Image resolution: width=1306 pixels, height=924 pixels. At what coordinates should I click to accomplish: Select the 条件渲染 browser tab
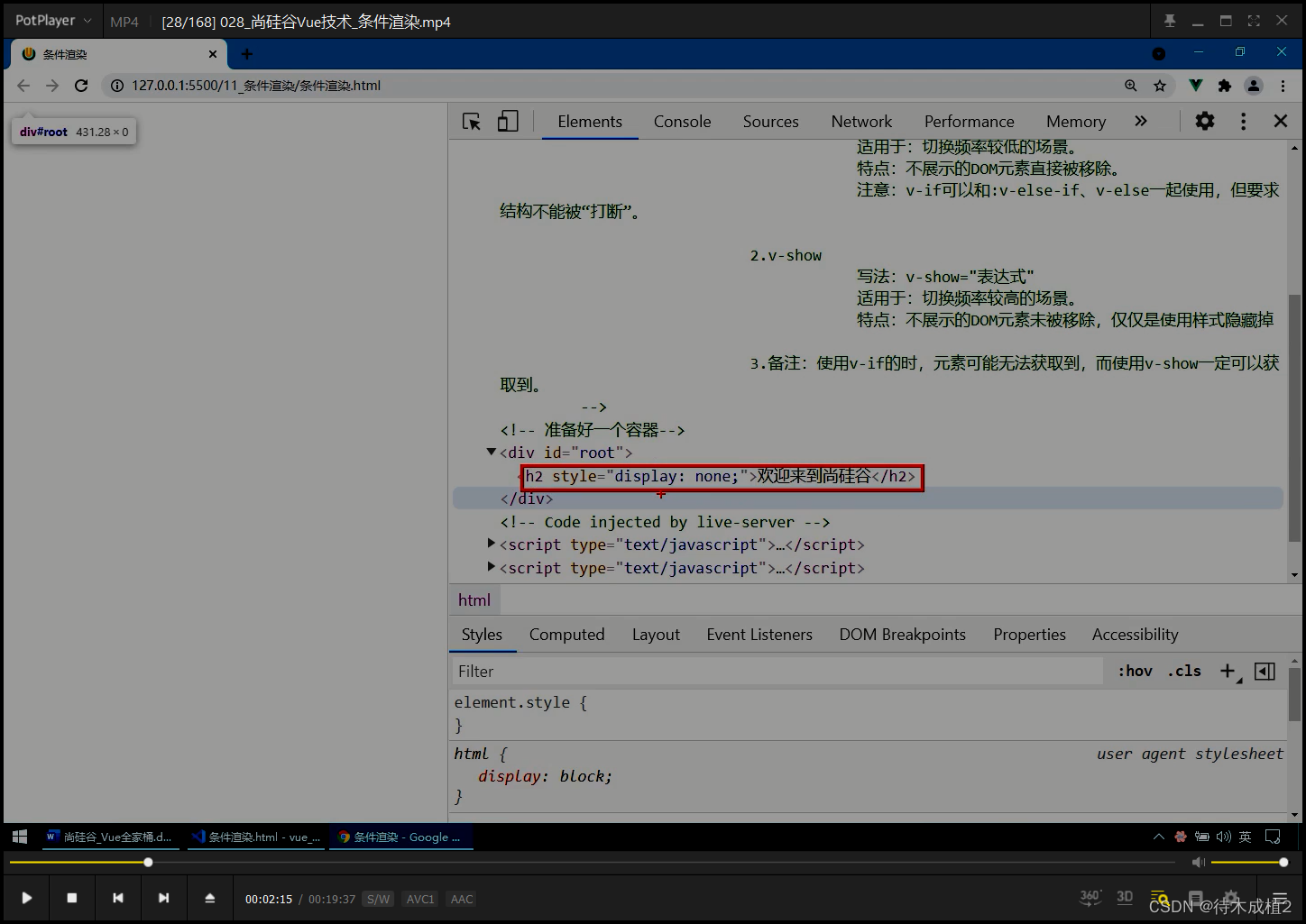[x=119, y=54]
